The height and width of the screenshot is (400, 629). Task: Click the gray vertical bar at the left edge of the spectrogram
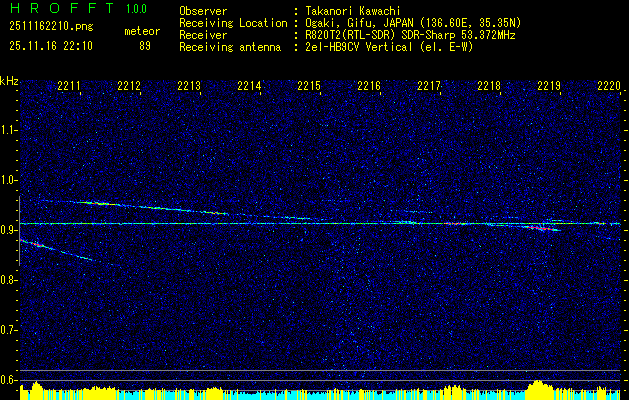[x=19, y=231]
